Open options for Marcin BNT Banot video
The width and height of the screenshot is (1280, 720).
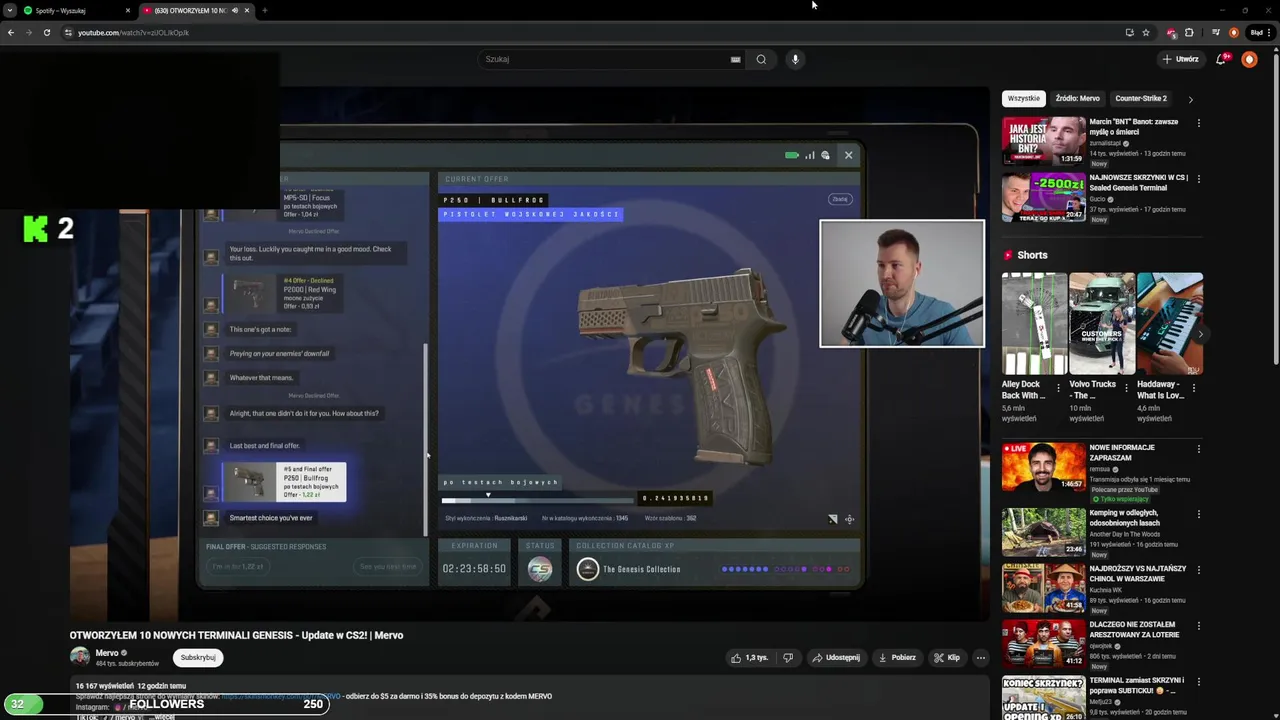pos(1198,123)
